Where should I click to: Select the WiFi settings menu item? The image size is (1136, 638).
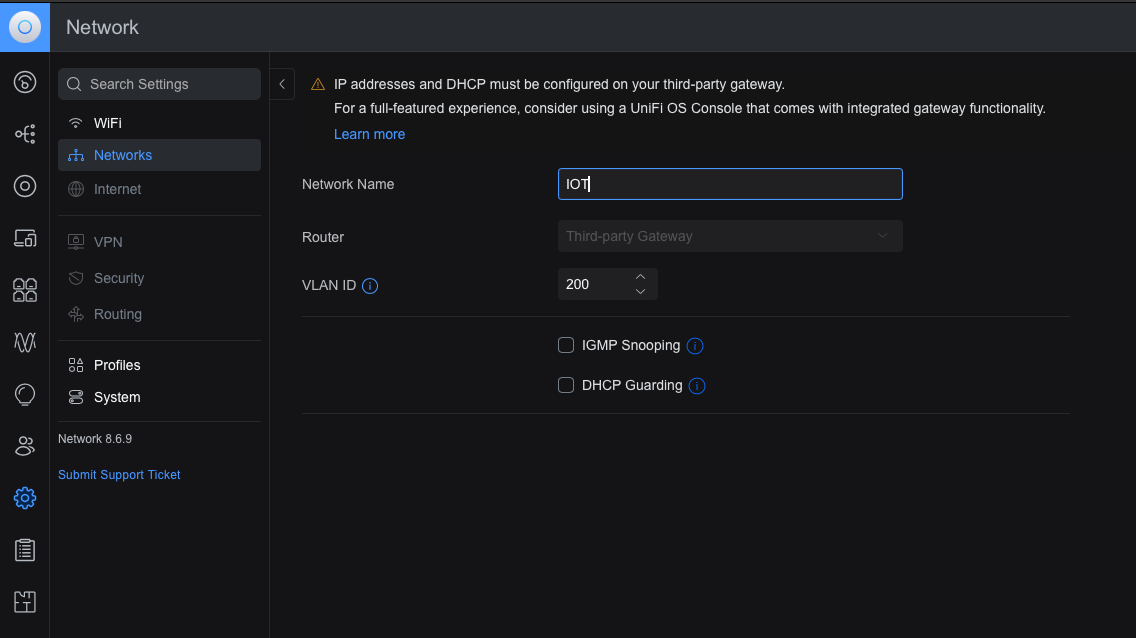tap(159, 123)
